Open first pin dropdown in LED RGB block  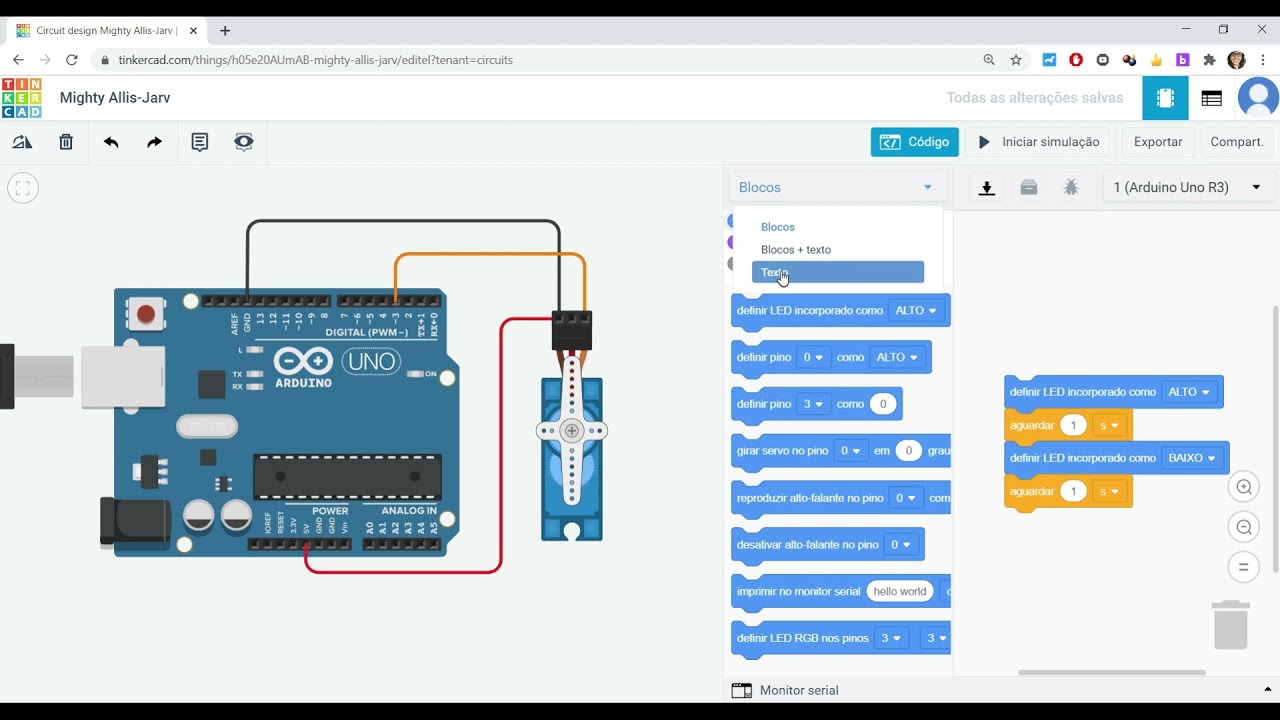coord(890,638)
